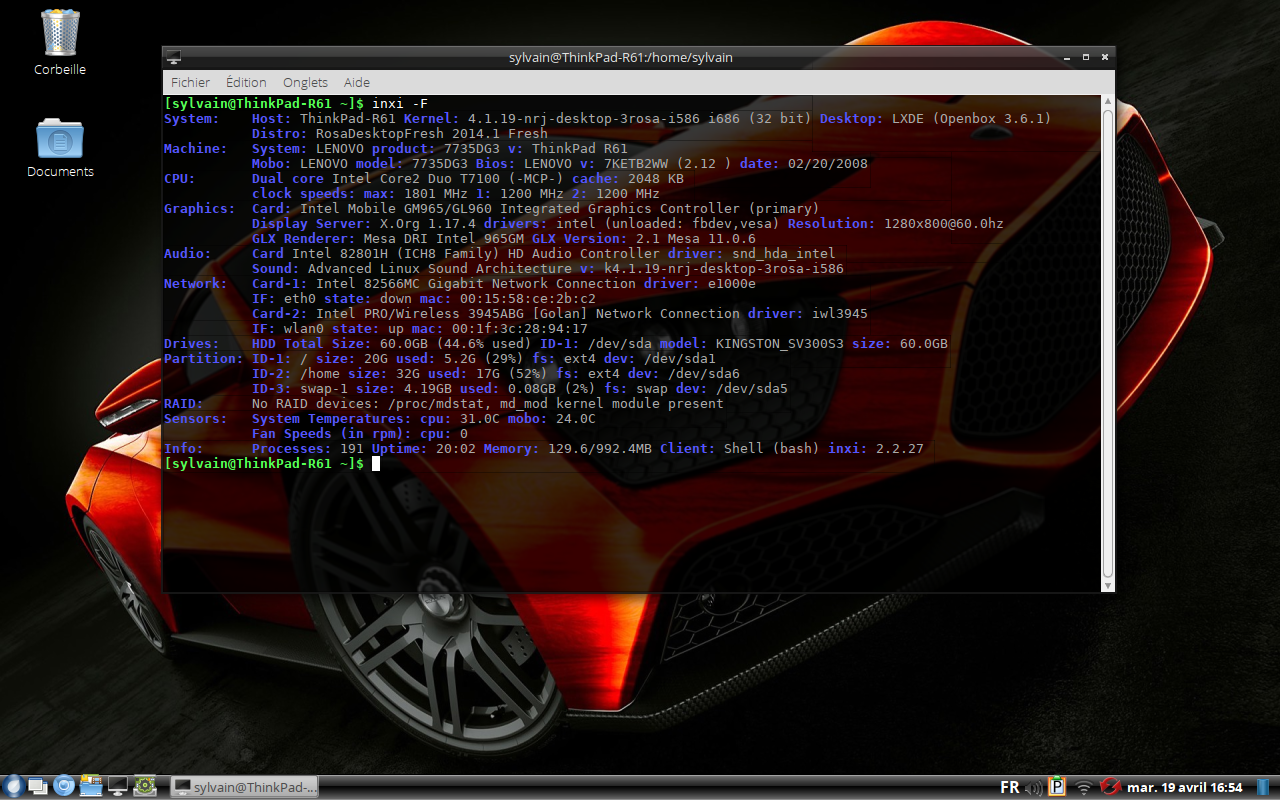1280x800 pixels.
Task: Click the terminal vertical scrollbar
Action: pyautogui.click(x=1107, y=340)
